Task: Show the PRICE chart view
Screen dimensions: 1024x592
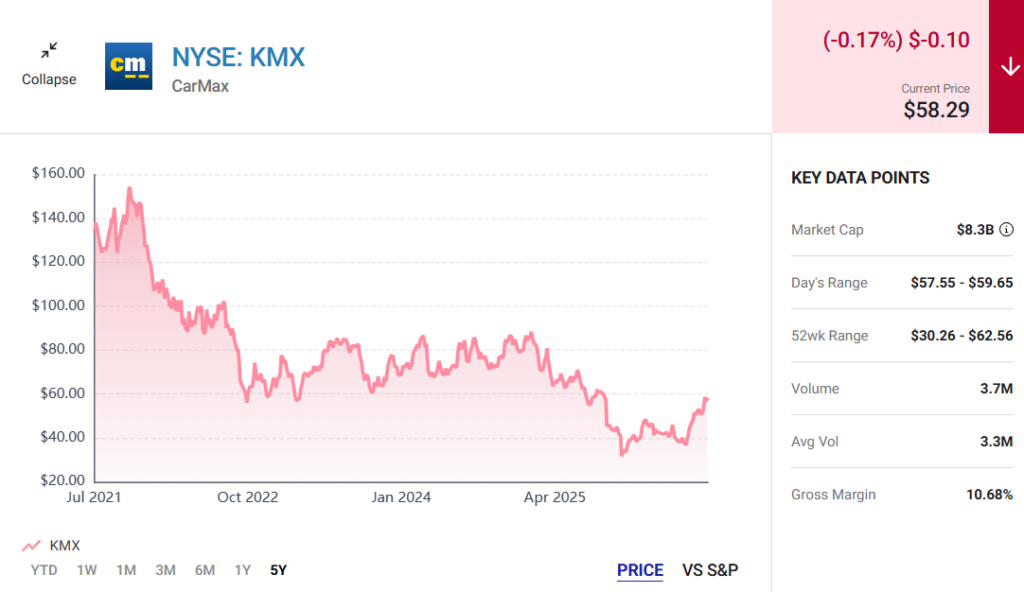Action: point(640,570)
